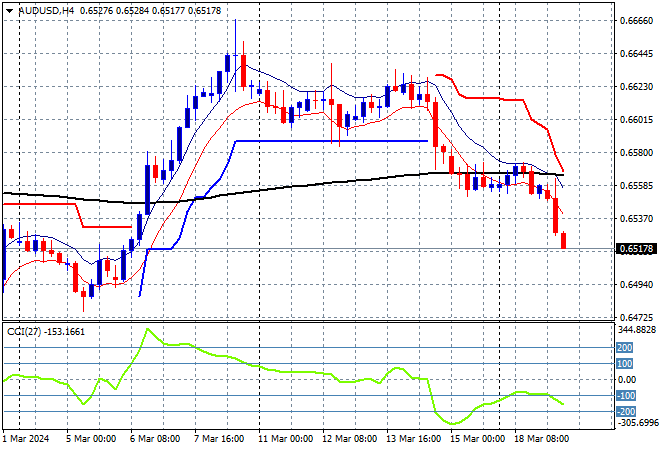Click the tallest blue candle wick at peak
Image resolution: width=660 pixels, height=450 pixels.
click(x=235, y=30)
